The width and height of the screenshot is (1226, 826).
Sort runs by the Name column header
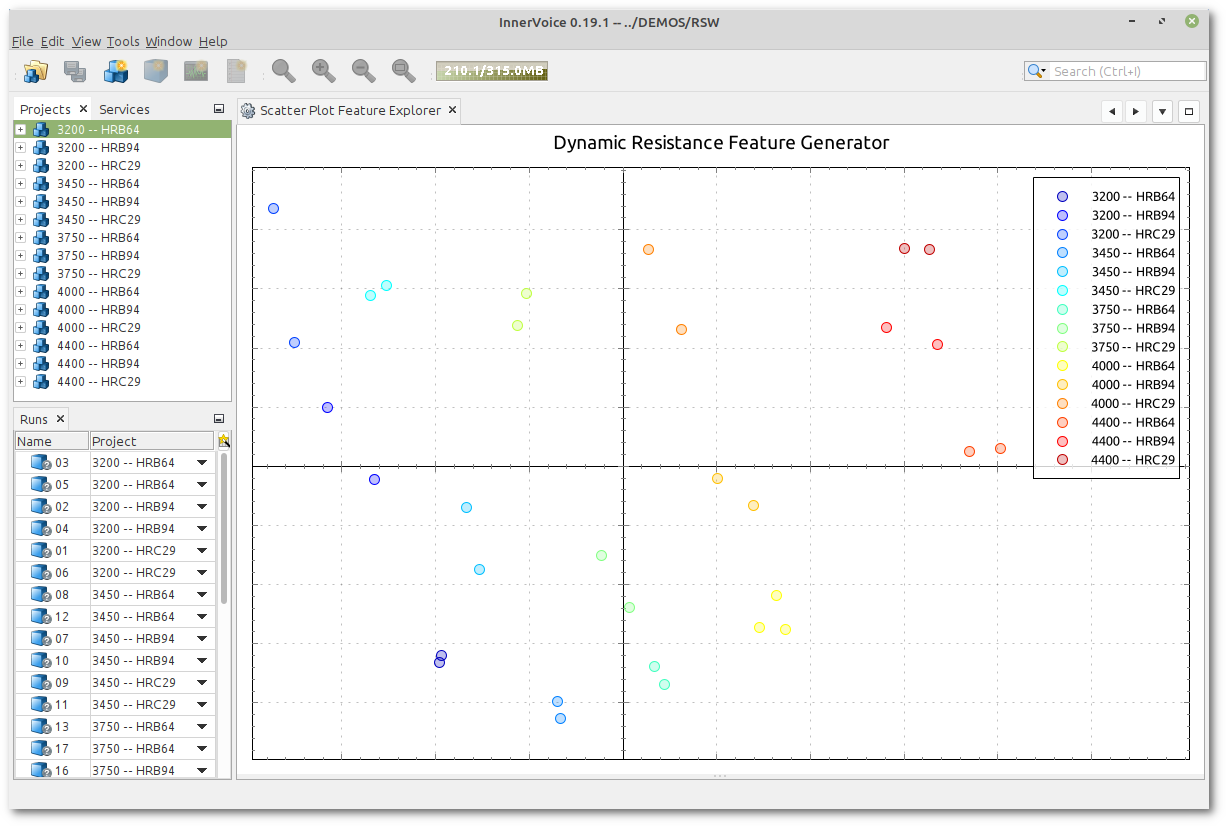(x=52, y=441)
